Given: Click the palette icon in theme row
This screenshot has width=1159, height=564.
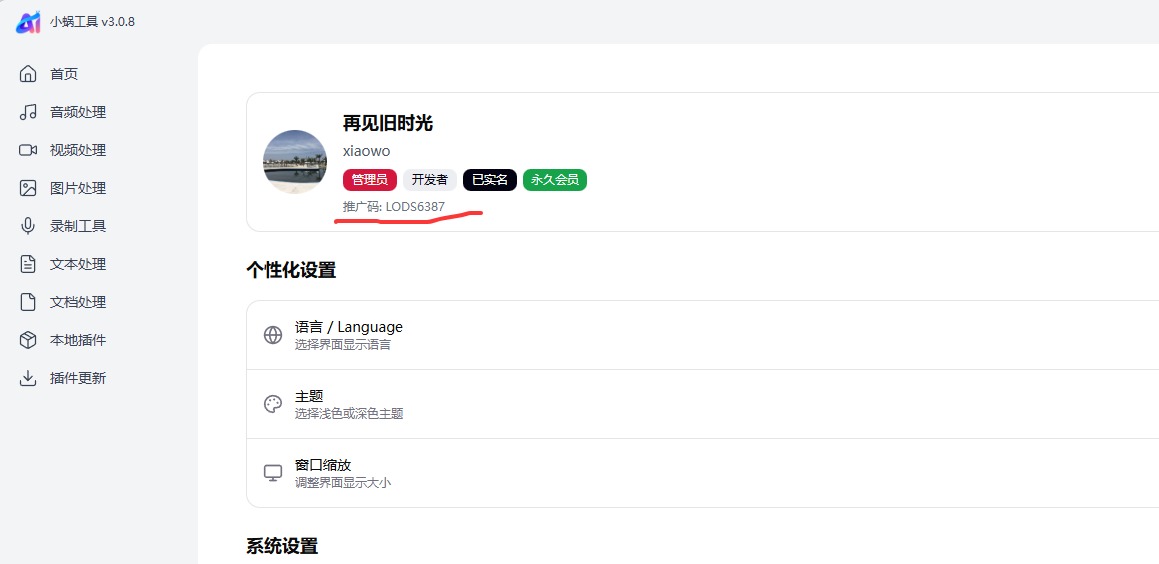Looking at the screenshot, I should (x=273, y=404).
